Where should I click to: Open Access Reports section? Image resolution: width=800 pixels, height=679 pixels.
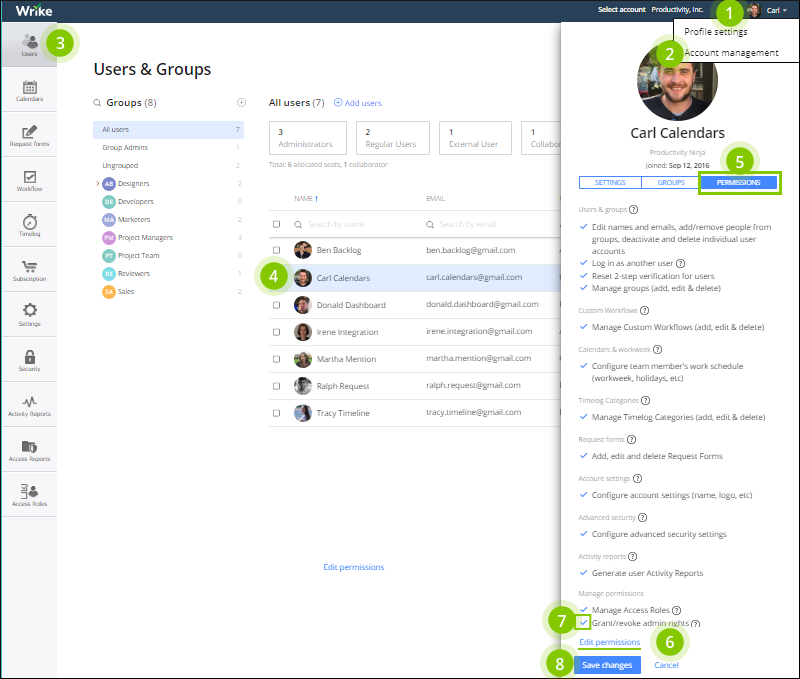[x=29, y=450]
